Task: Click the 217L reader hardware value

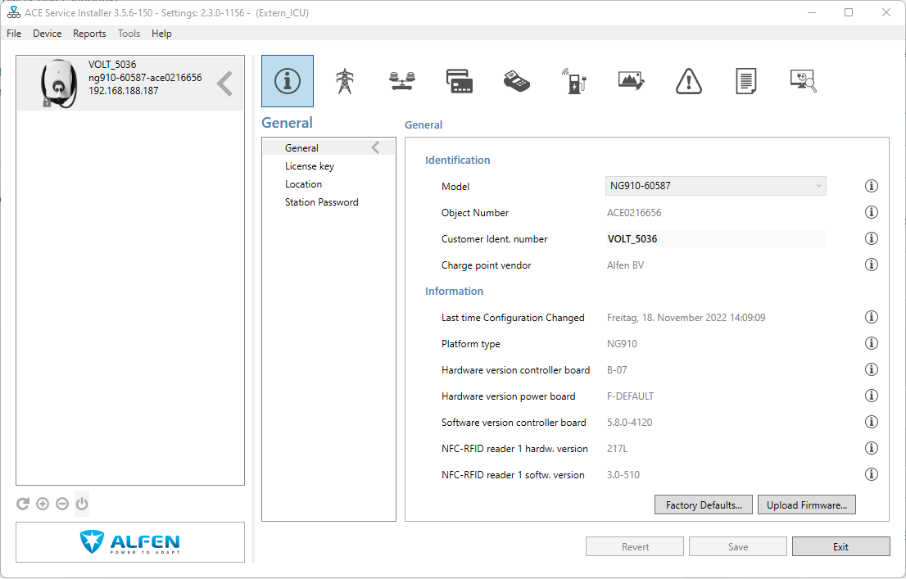Action: [x=617, y=448]
